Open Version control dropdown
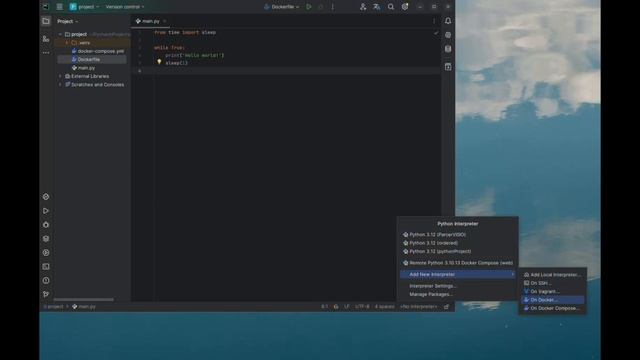This screenshot has width=640, height=360. [125, 7]
